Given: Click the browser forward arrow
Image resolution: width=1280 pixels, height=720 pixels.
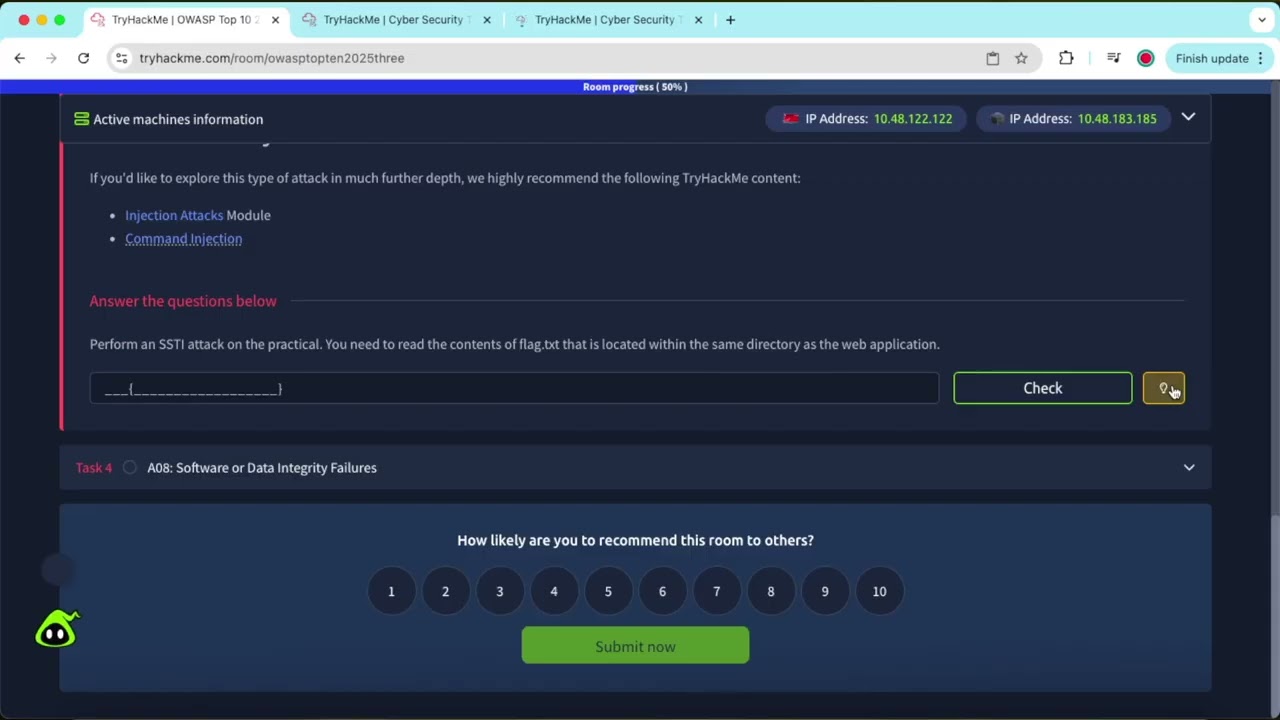Looking at the screenshot, I should click(x=51, y=58).
